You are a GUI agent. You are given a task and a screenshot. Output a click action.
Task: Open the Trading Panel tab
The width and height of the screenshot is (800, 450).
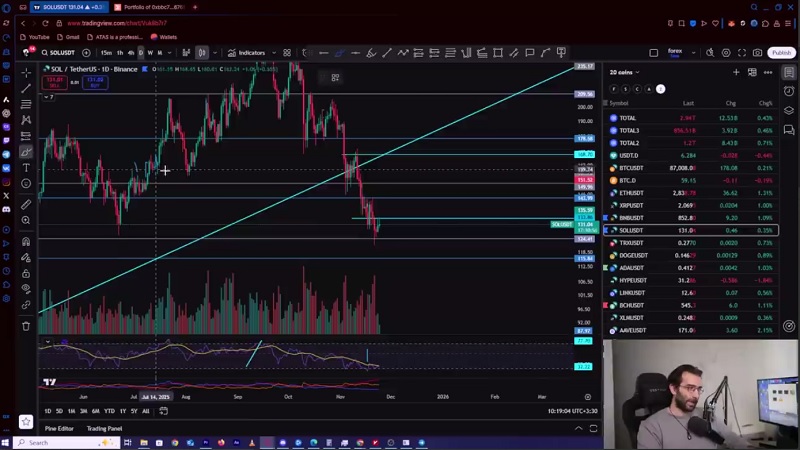click(x=104, y=428)
